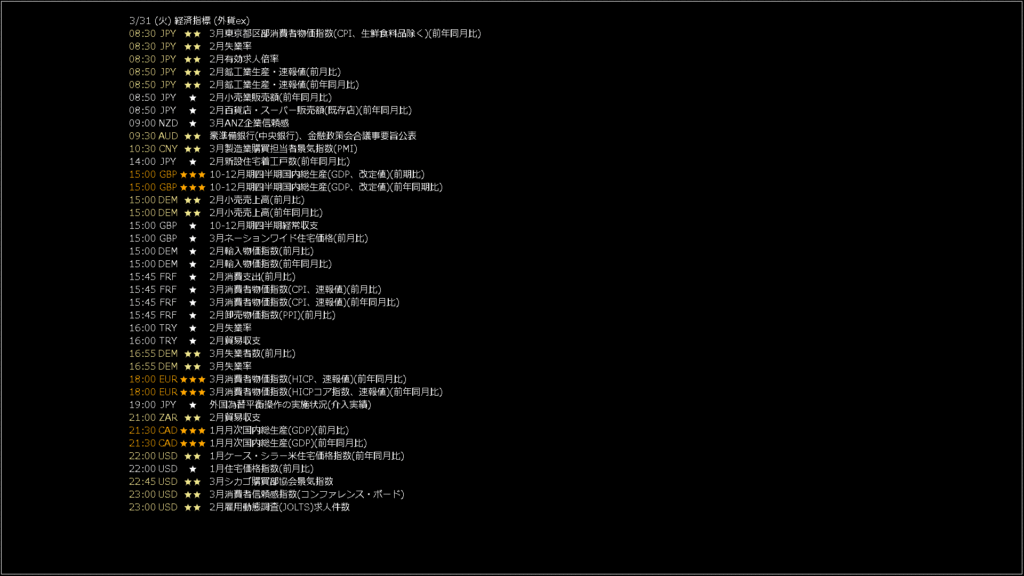Screen dimensions: 1024x576
Task: Open the 3月ANZ企業信頼感 entry
Action: (x=249, y=123)
